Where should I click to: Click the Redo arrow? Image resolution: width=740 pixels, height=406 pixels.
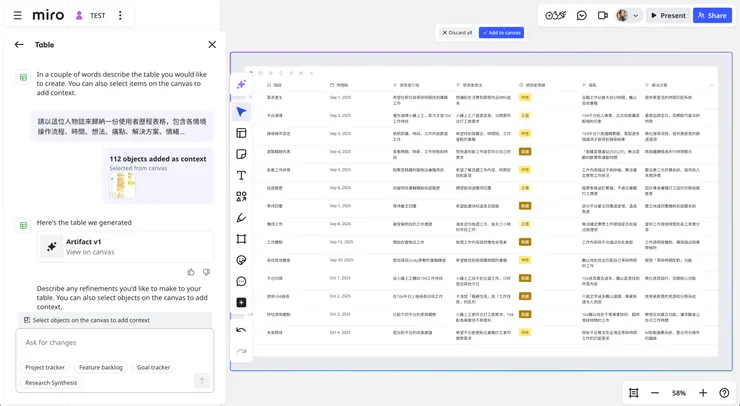point(241,351)
